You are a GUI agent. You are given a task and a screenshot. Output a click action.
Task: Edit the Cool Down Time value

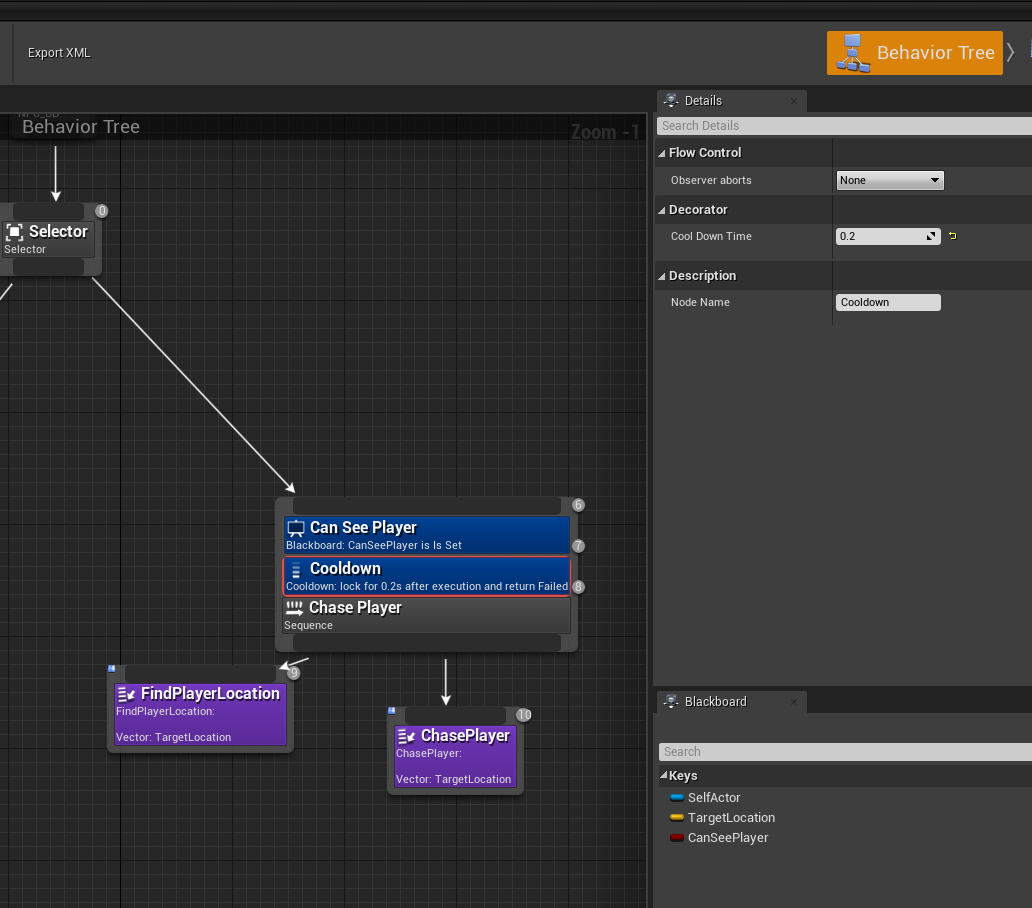881,236
